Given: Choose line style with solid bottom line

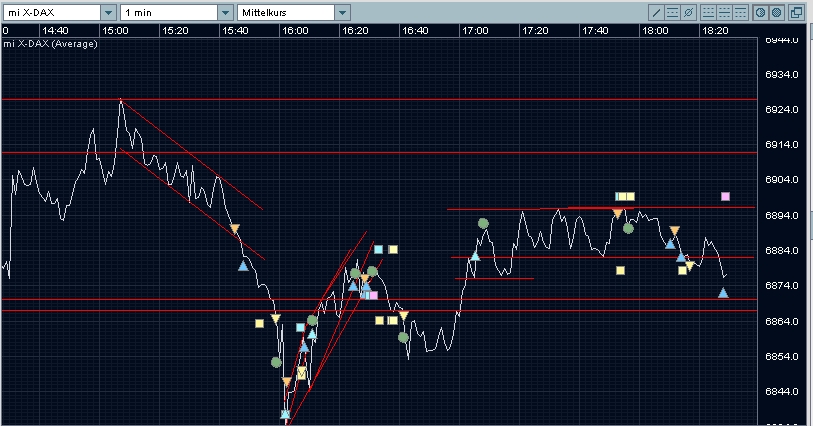Looking at the screenshot, I should 708,12.
